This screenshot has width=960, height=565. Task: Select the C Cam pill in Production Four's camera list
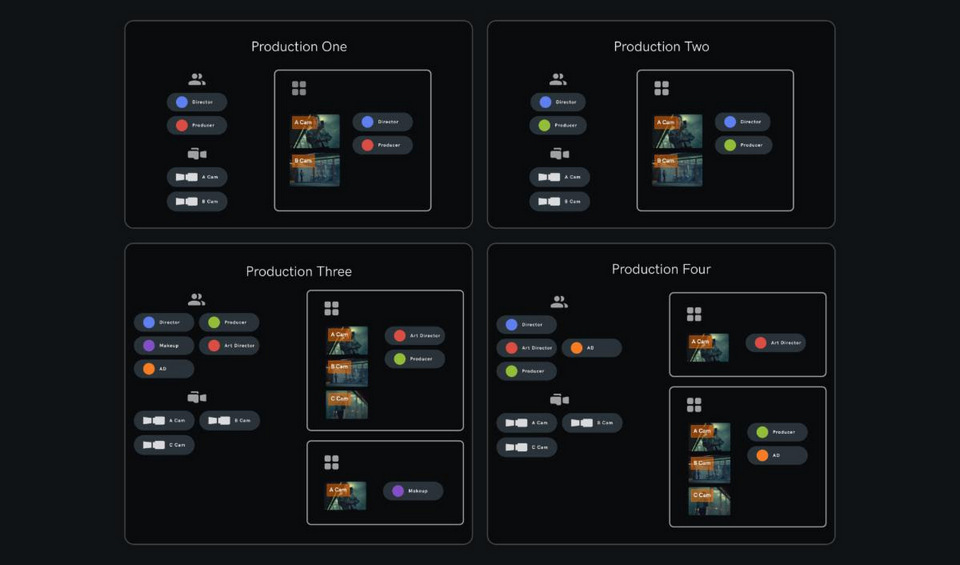526,447
